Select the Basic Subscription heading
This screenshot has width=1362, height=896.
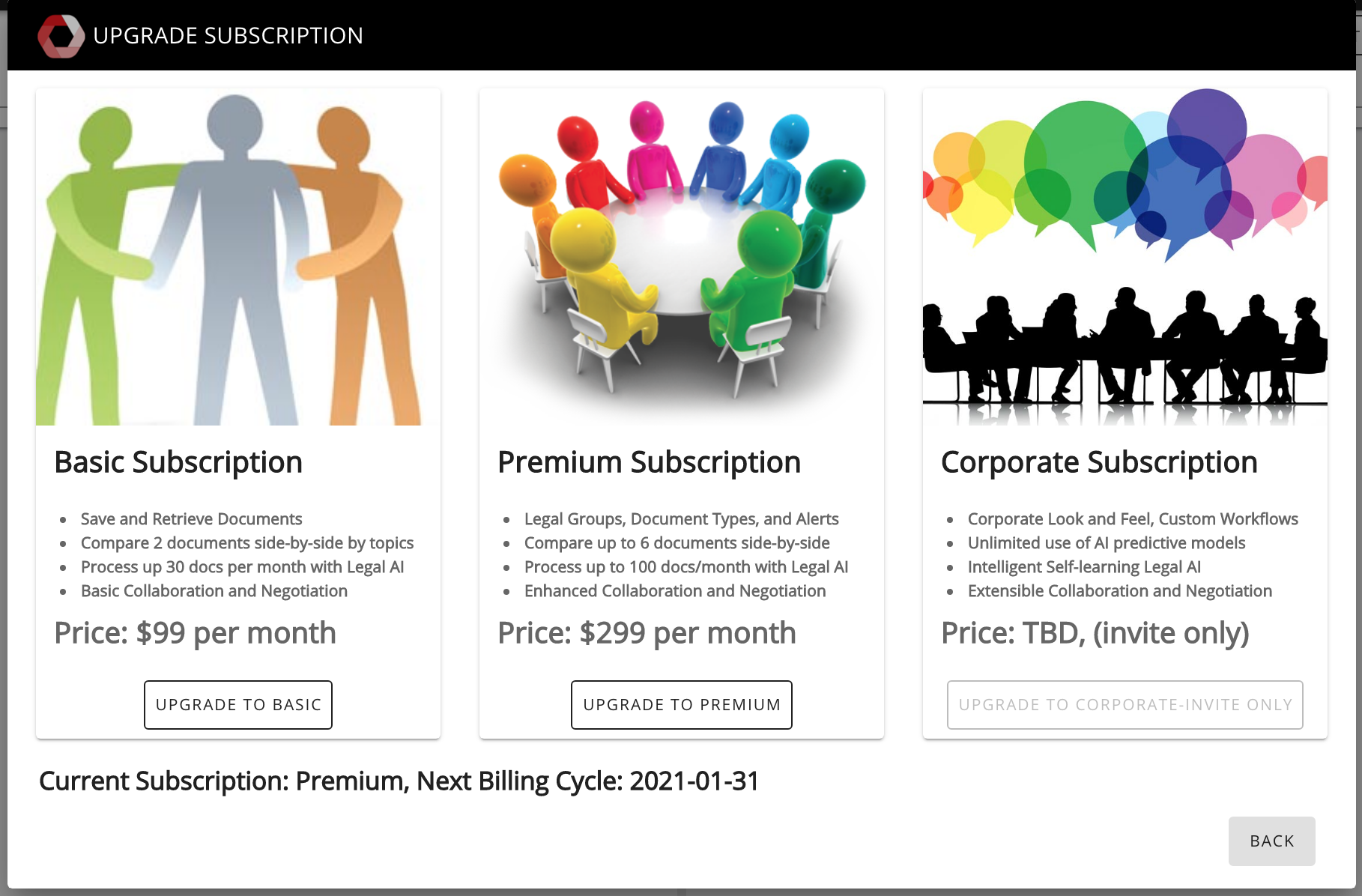178,462
